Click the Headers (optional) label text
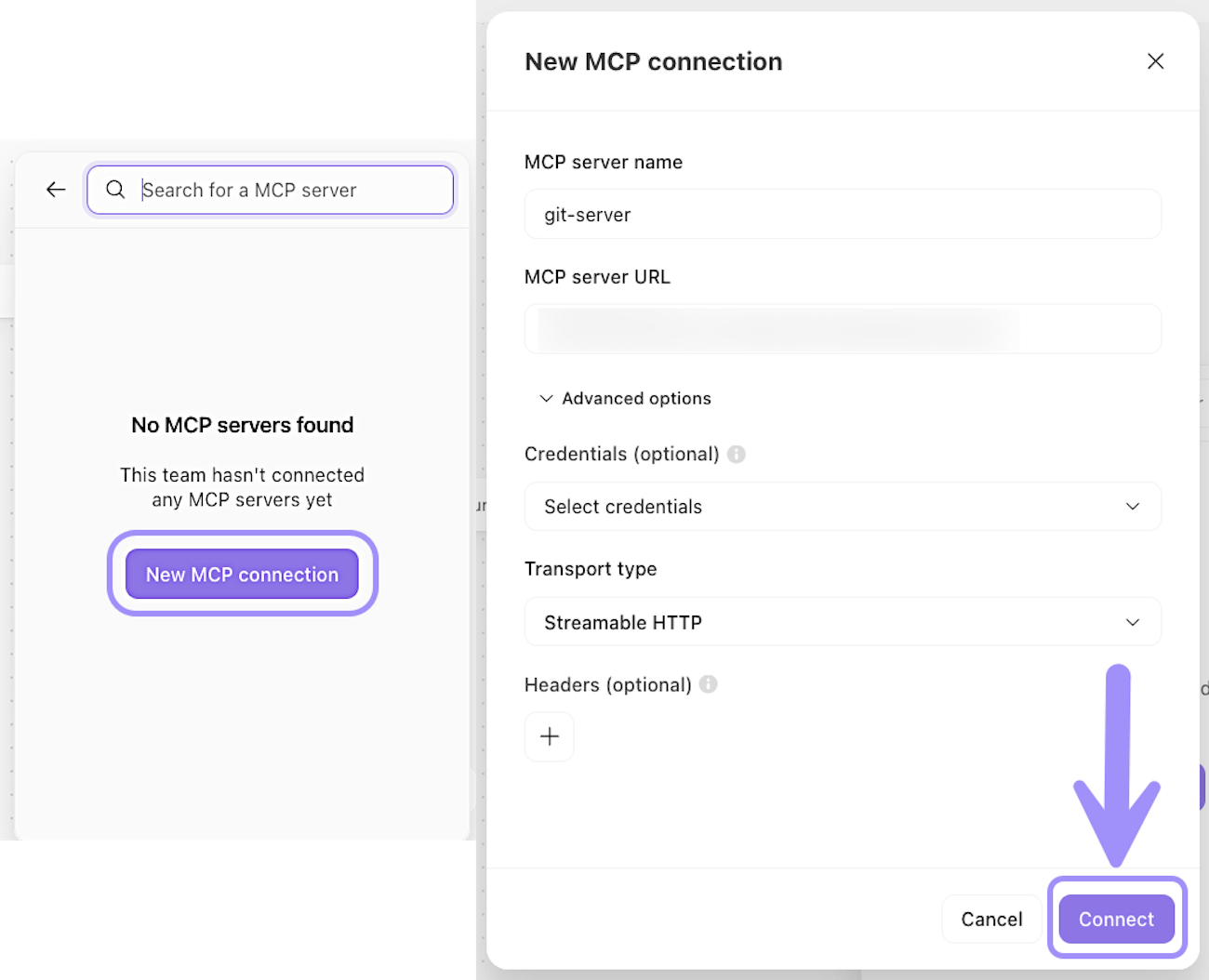Image resolution: width=1209 pixels, height=980 pixels. click(x=608, y=685)
